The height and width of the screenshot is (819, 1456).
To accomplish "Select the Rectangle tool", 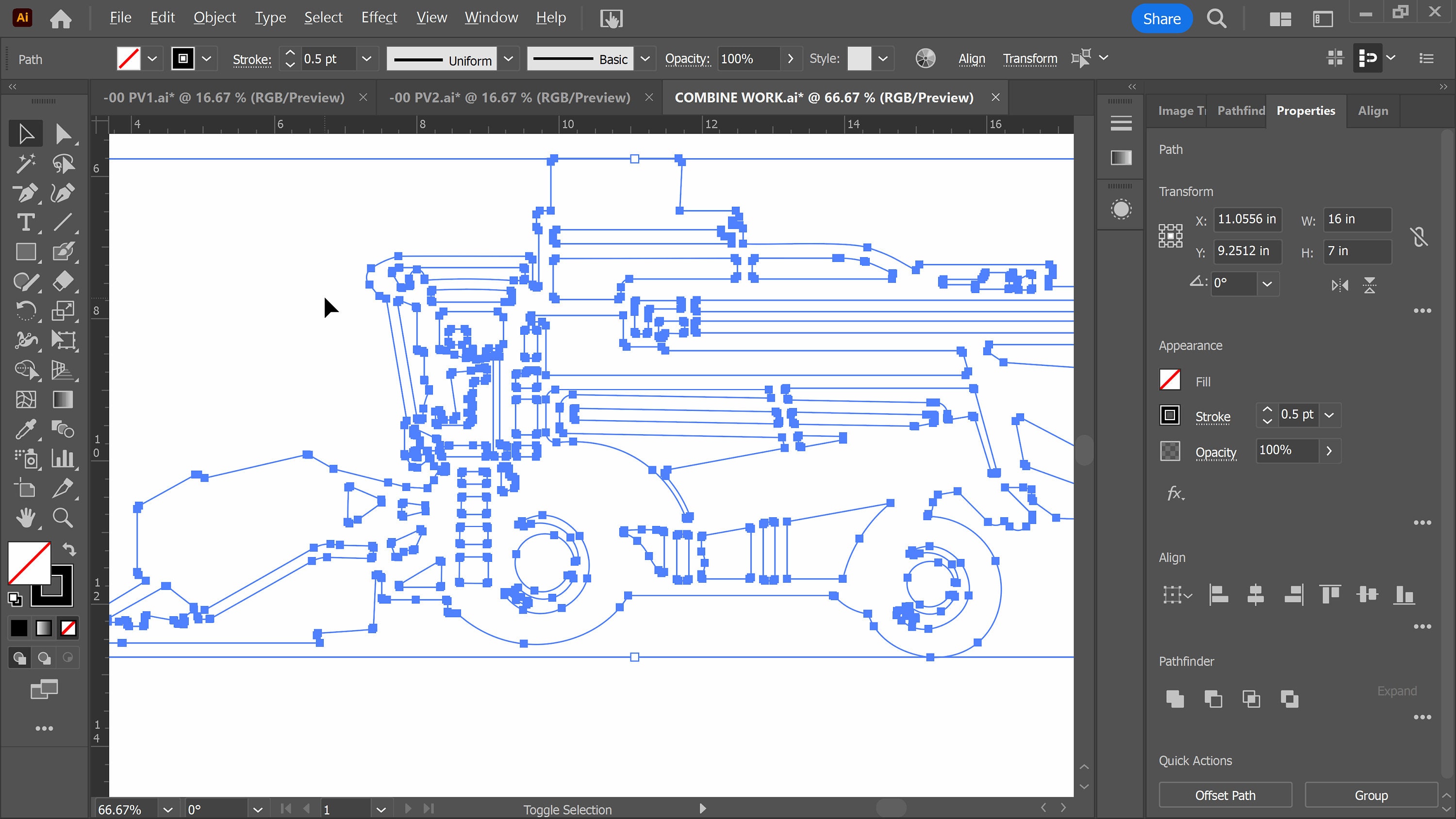I will pyautogui.click(x=25, y=252).
